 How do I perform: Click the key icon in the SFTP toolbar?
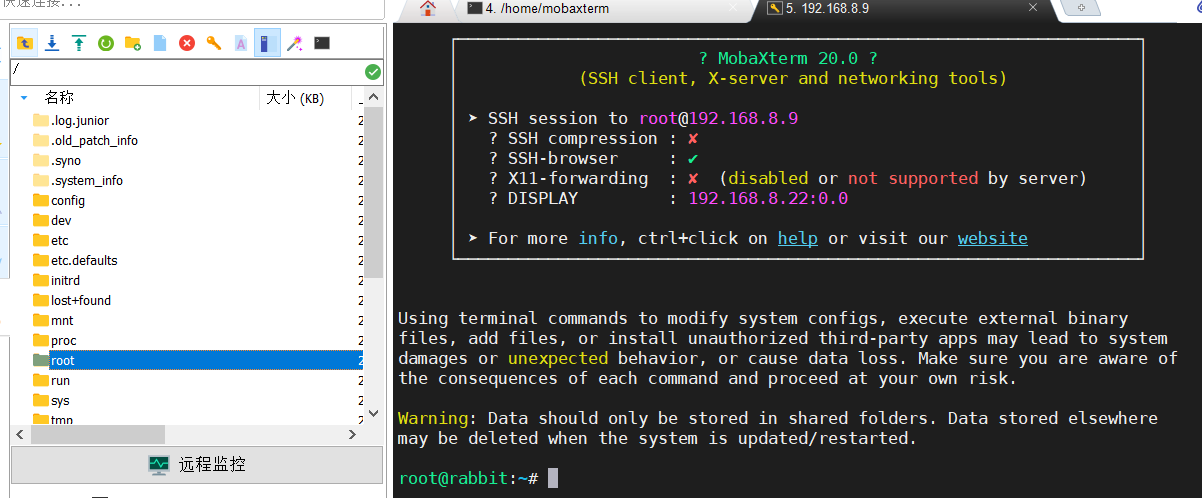213,43
